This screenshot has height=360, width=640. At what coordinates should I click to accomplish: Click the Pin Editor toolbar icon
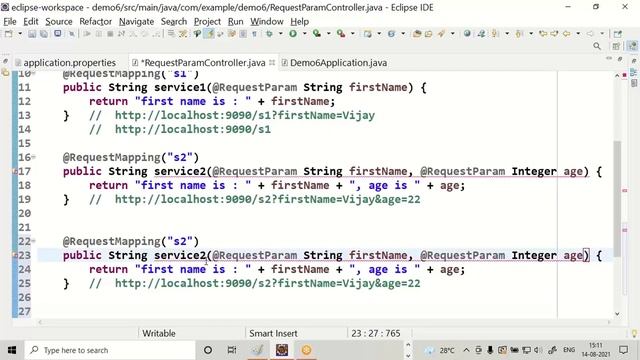click(618, 34)
